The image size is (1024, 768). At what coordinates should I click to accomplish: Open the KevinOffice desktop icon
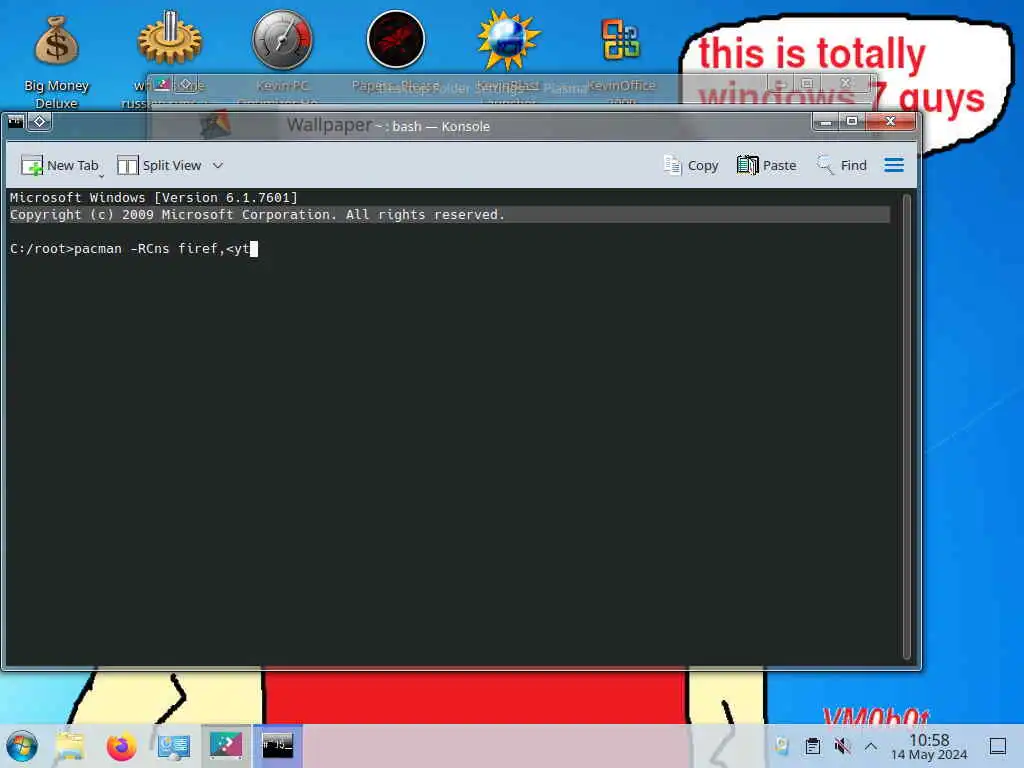(x=621, y=40)
